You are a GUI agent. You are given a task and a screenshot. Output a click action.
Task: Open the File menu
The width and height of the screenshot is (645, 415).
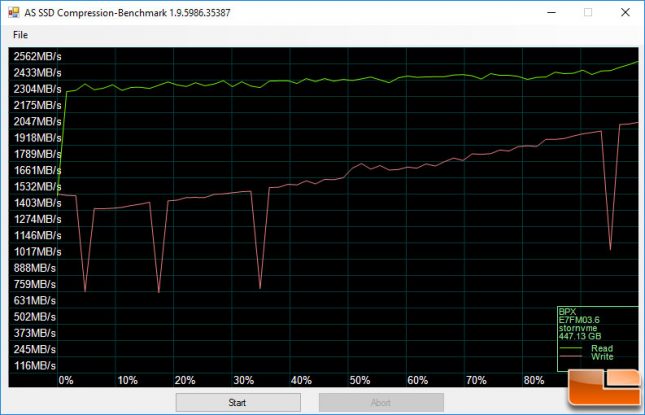(x=20, y=35)
